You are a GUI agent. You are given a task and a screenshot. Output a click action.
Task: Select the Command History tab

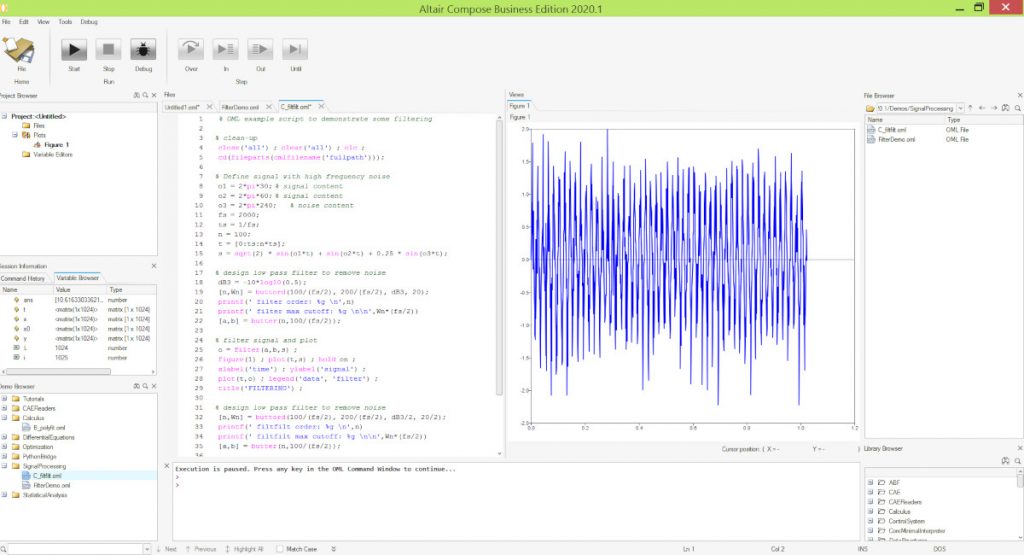point(25,277)
